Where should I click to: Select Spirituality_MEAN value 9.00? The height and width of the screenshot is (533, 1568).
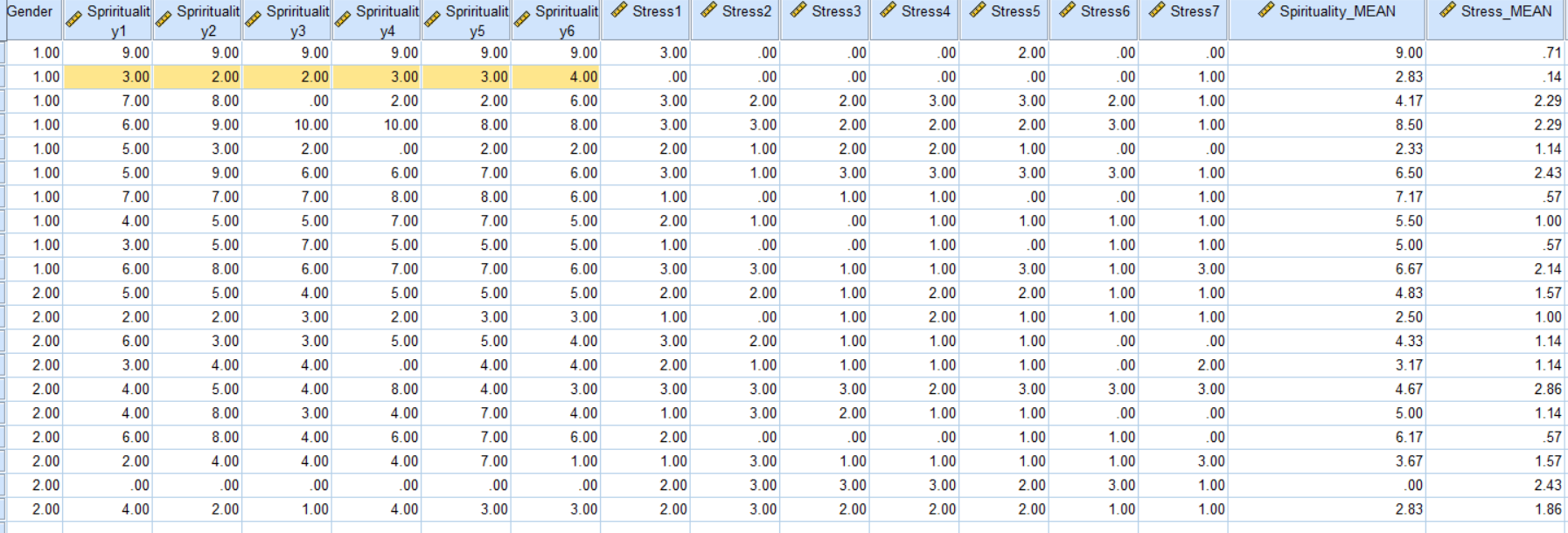(x=1409, y=53)
